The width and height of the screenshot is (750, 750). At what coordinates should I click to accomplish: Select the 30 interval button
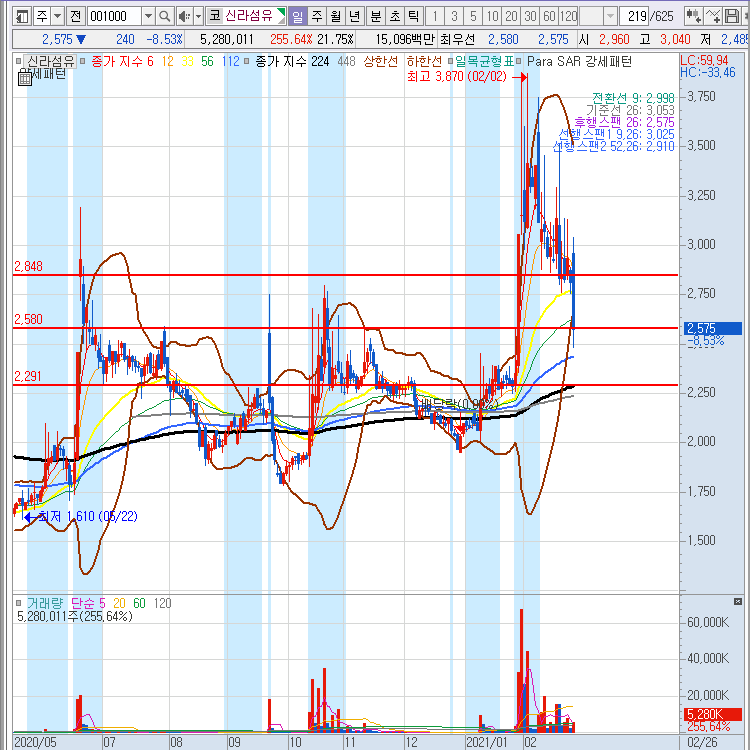pyautogui.click(x=530, y=17)
